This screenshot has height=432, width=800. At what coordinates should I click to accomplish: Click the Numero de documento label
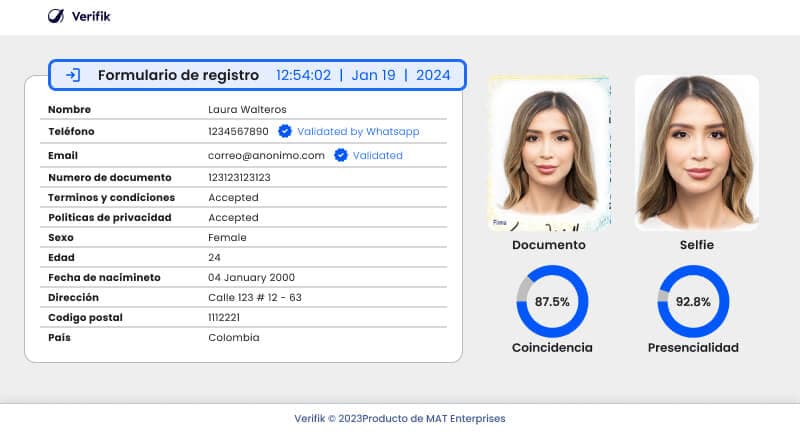tap(110, 177)
